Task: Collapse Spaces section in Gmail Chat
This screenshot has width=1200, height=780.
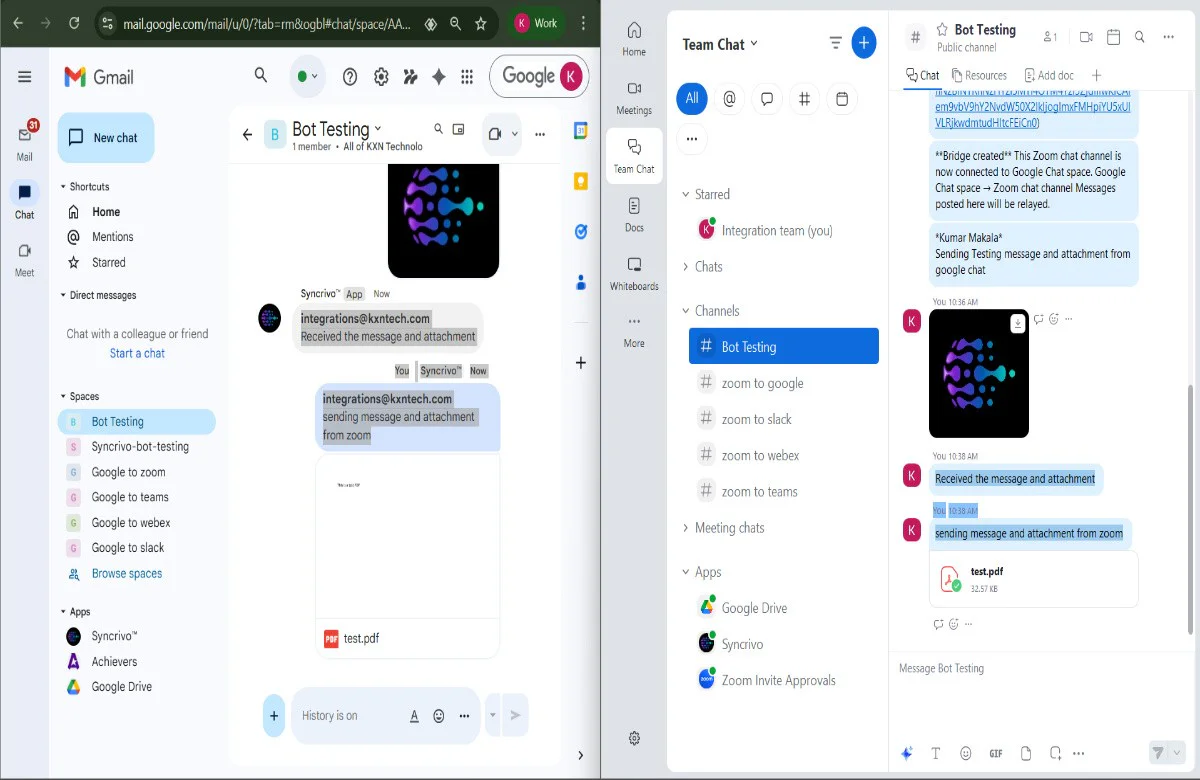Action: click(63, 397)
